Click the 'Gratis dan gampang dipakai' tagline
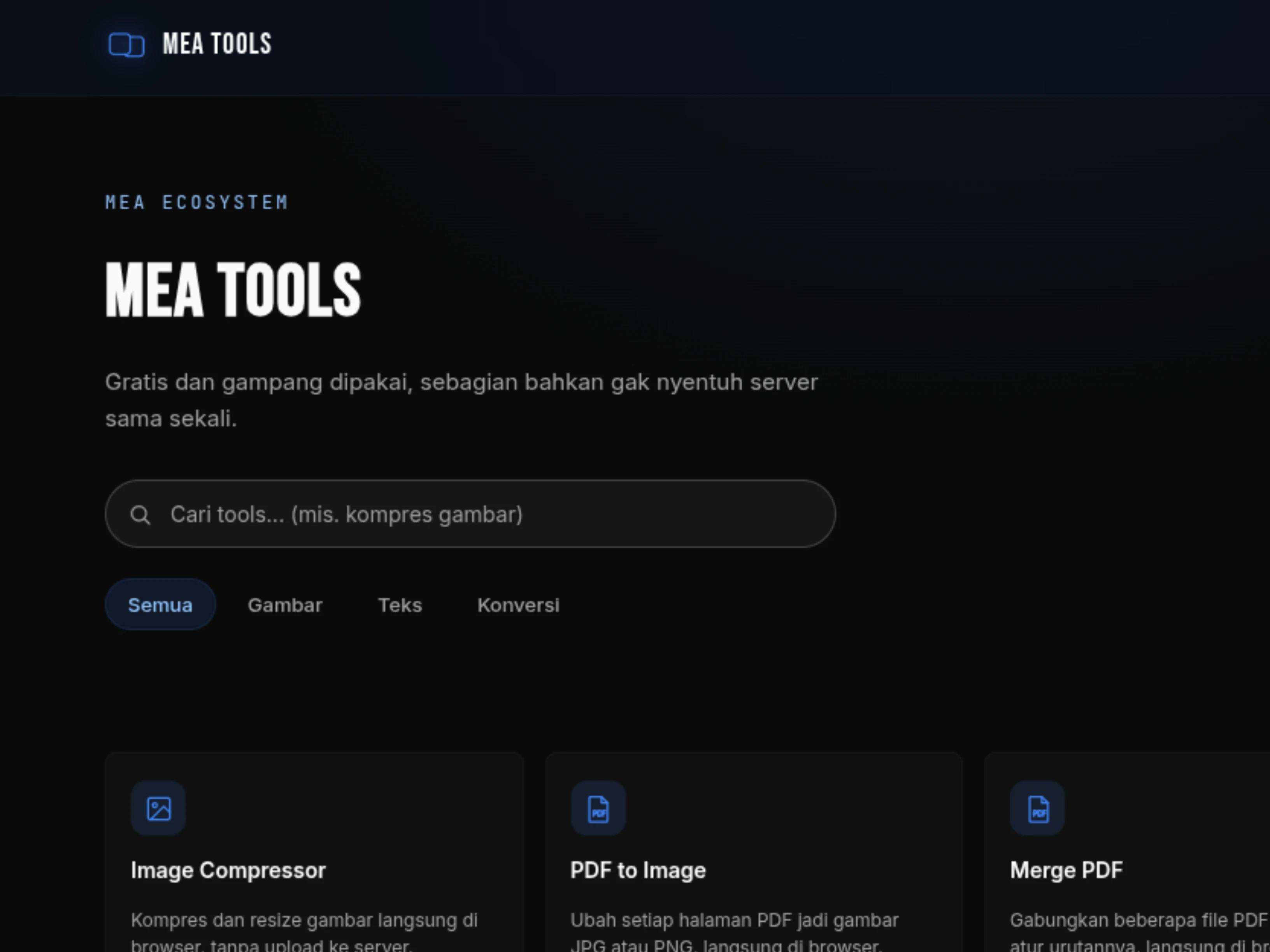The image size is (1270, 952). [x=461, y=400]
